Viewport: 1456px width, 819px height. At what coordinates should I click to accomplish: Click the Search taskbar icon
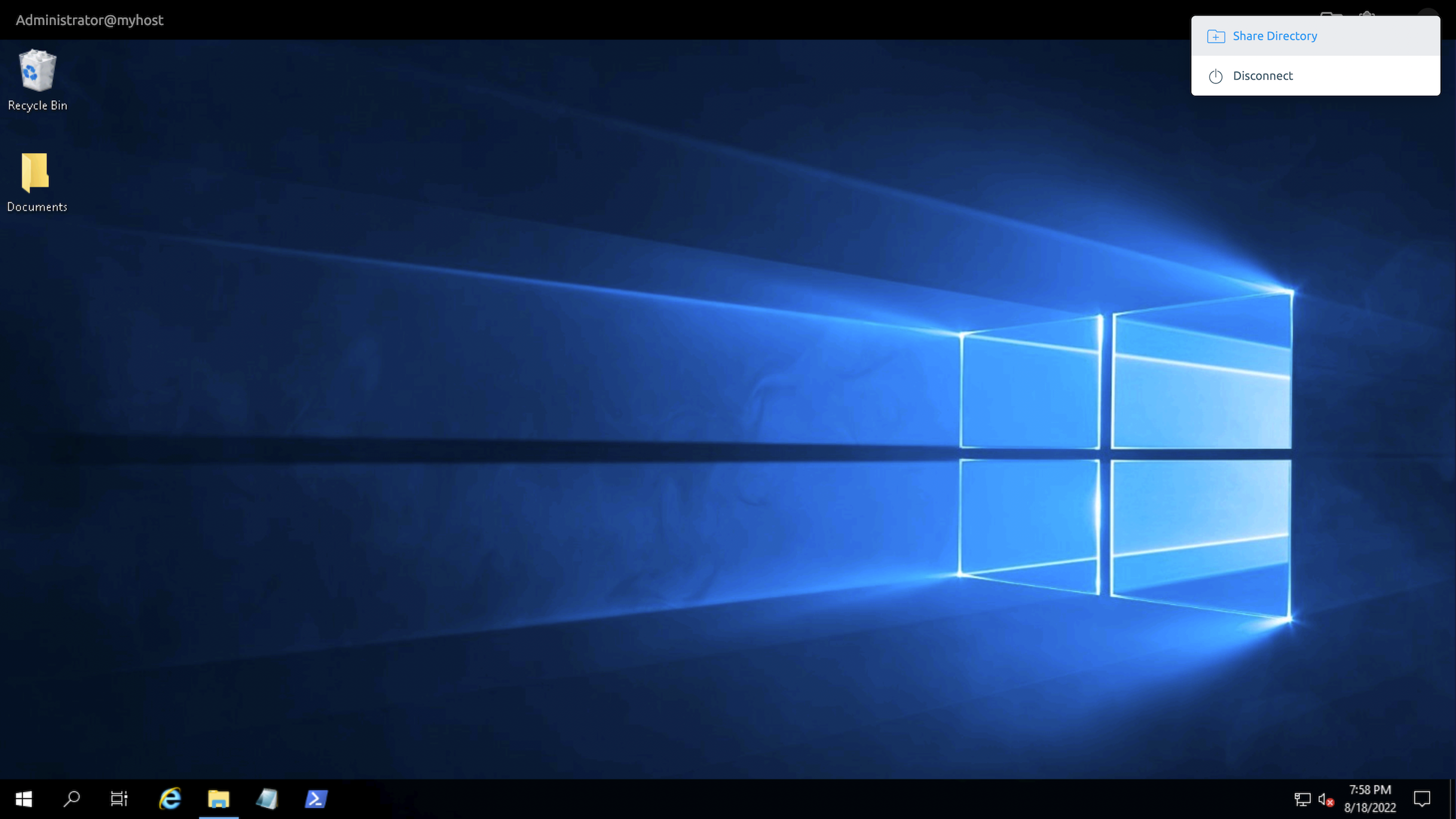(x=71, y=799)
